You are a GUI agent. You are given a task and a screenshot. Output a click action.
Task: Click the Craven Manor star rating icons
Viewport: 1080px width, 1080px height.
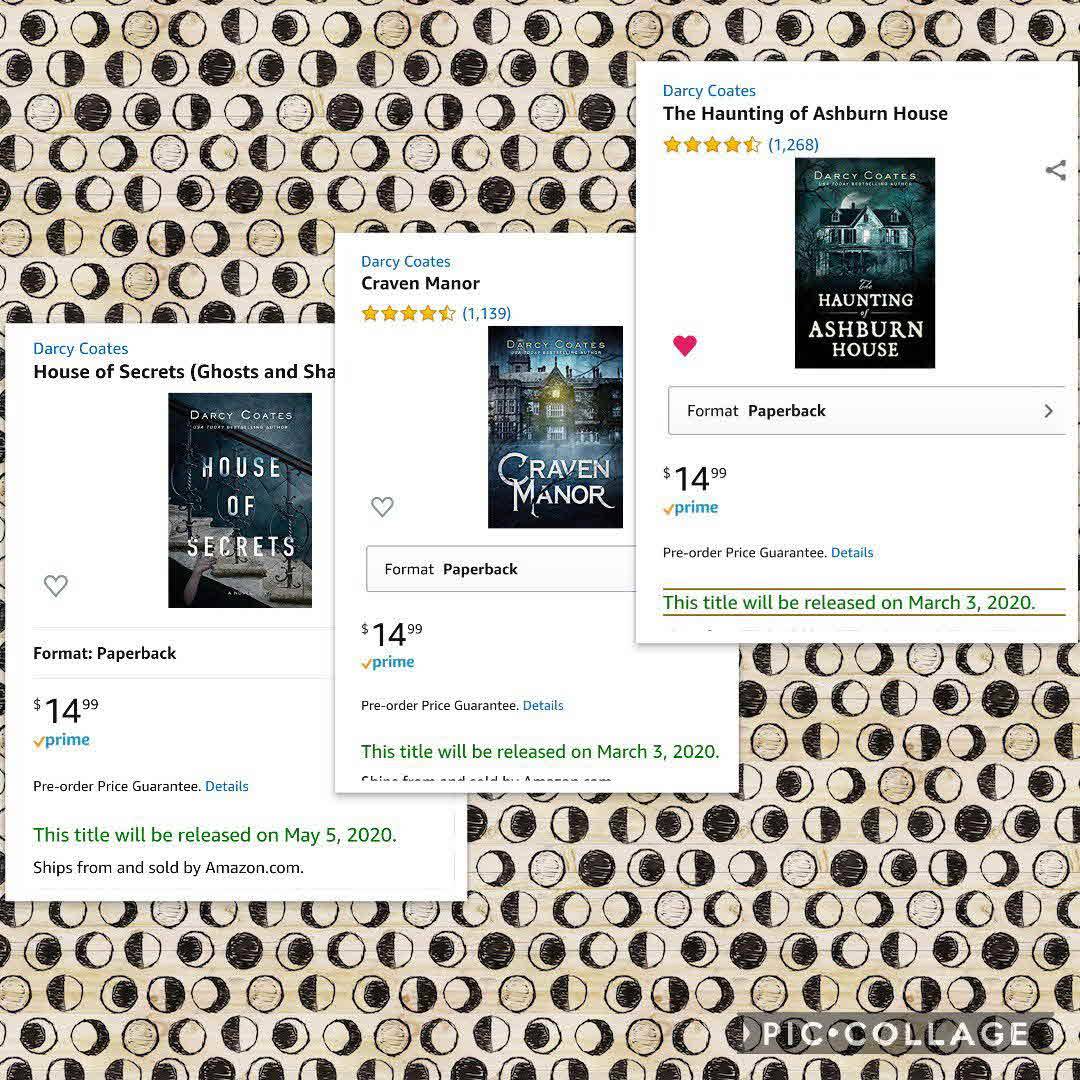tap(408, 314)
